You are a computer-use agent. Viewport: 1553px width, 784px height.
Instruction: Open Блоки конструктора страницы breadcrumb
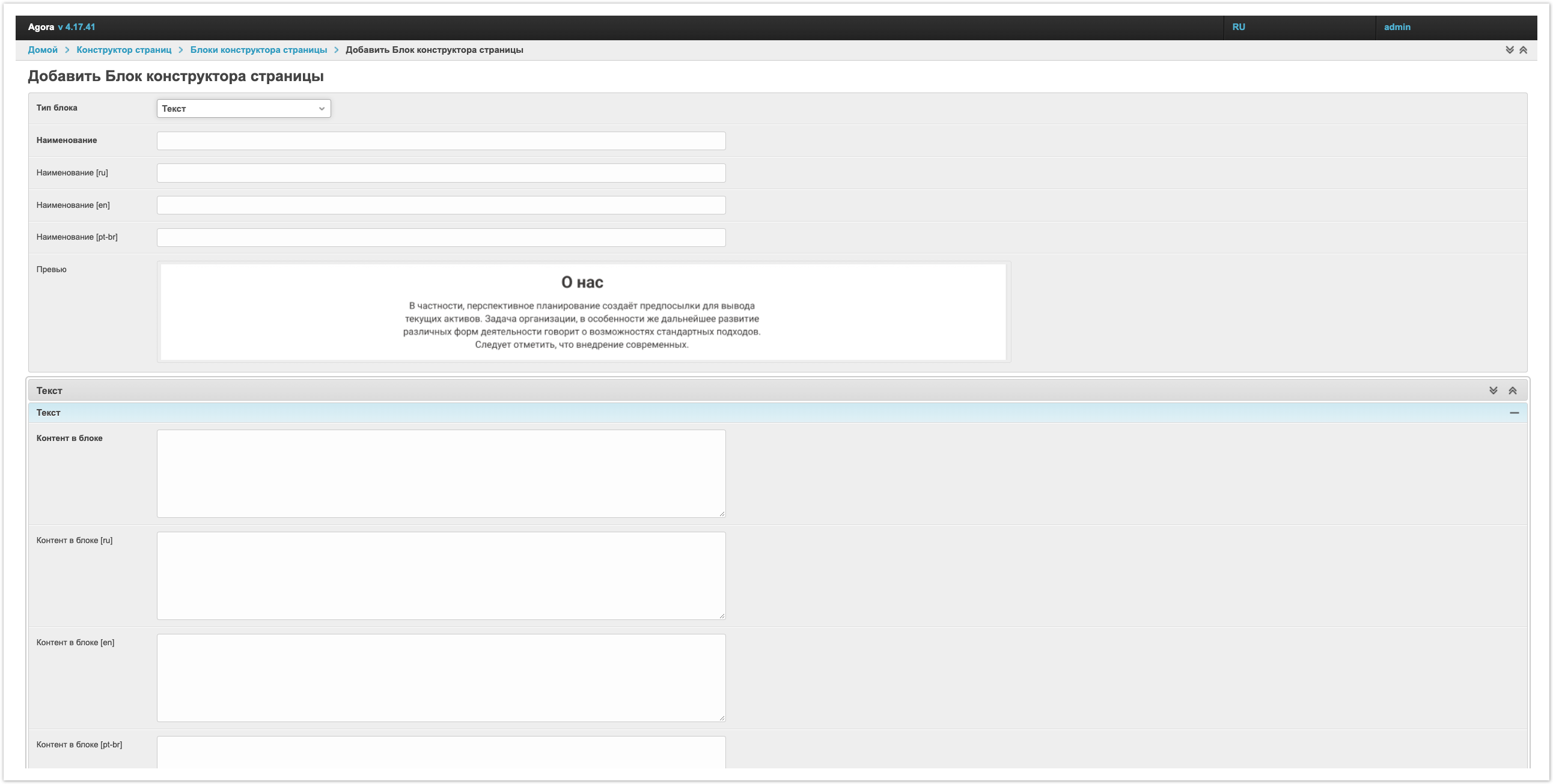coord(258,50)
